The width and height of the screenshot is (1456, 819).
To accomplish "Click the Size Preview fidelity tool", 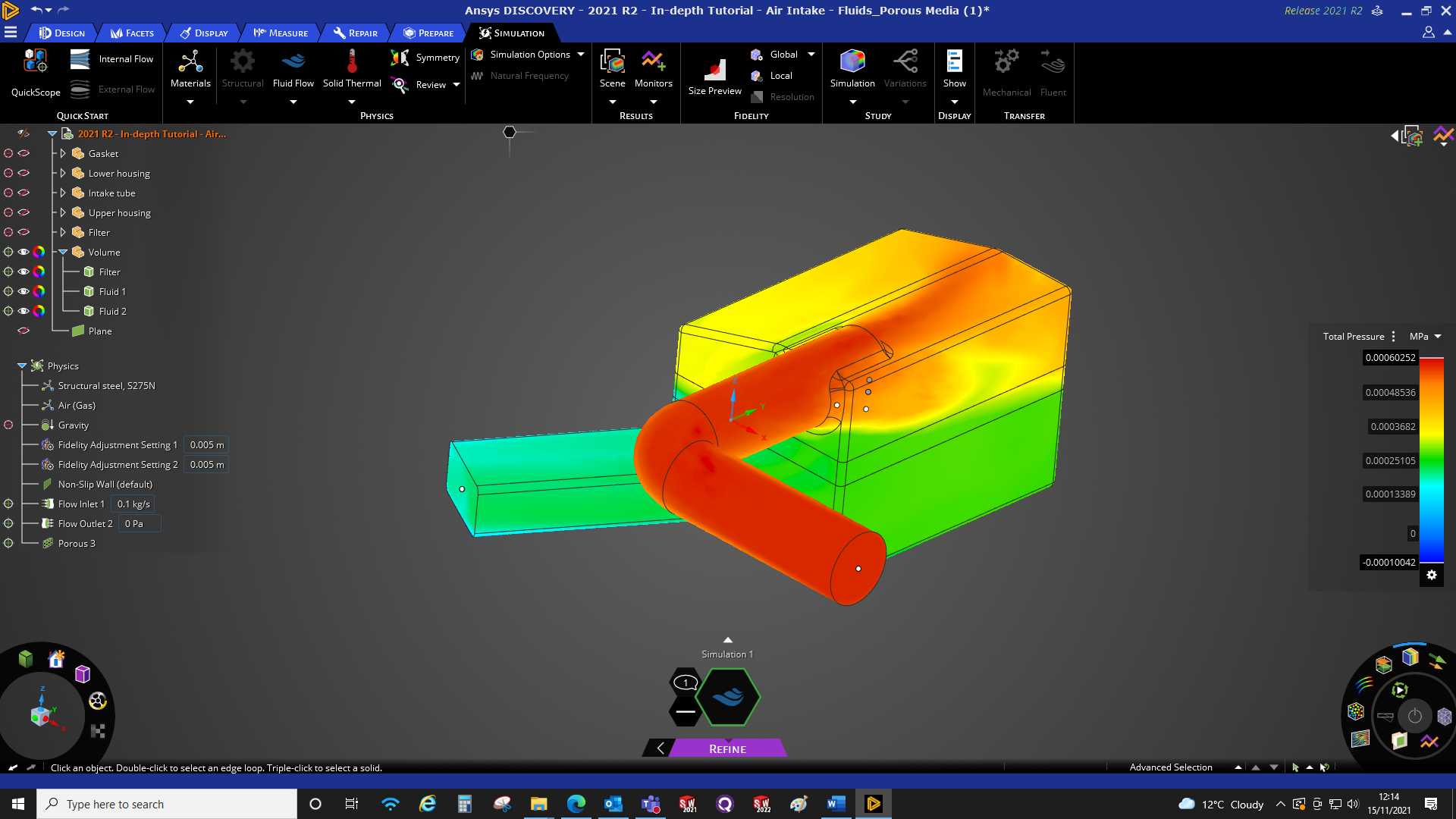I will 714,76.
